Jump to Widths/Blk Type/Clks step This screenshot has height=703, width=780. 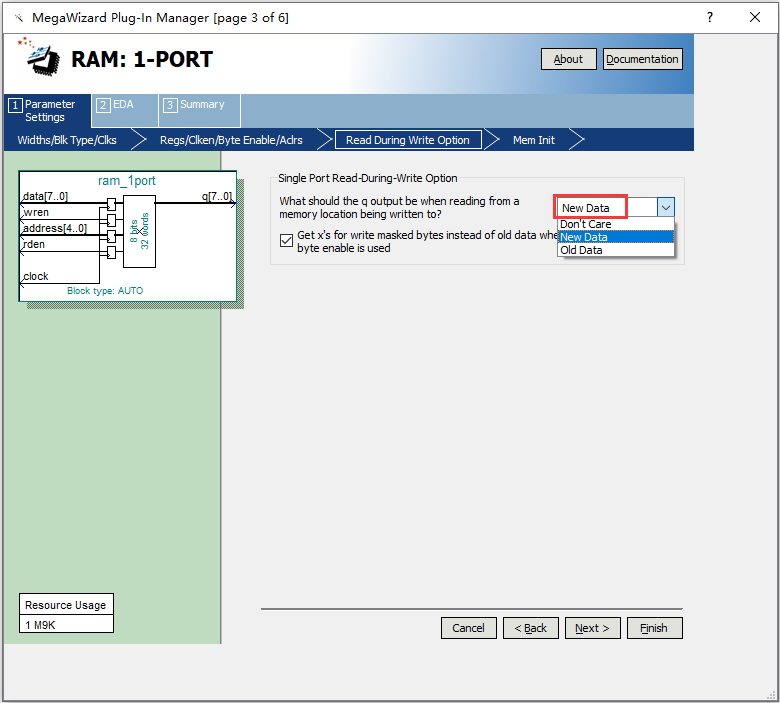pyautogui.click(x=67, y=140)
